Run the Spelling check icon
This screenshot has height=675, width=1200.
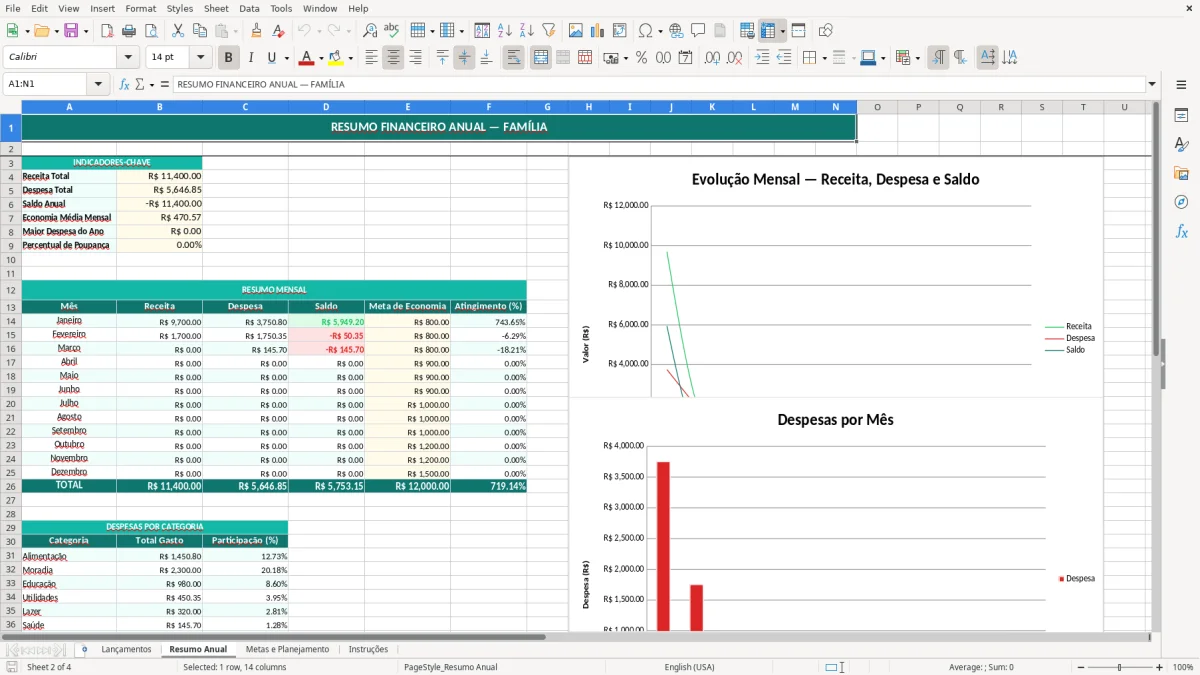[392, 31]
